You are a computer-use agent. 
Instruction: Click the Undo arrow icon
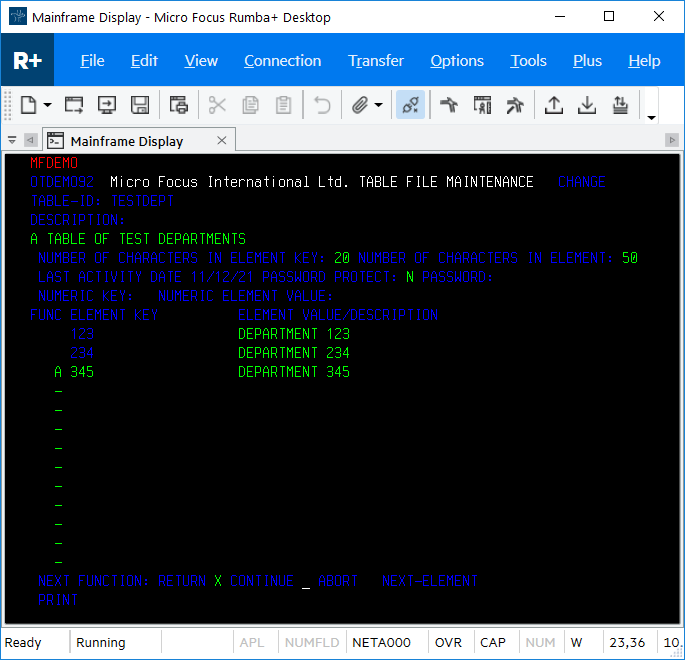pyautogui.click(x=322, y=105)
